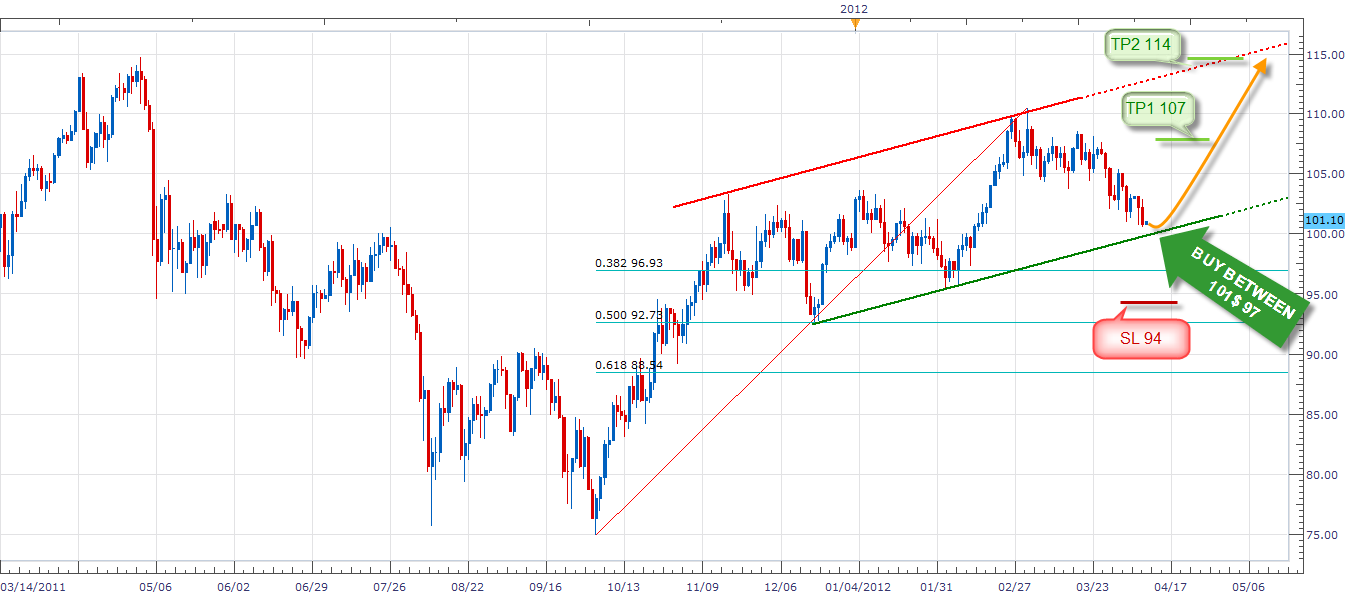Select the 0.618 88.54 Fibonacci label
The image size is (1360, 598).
tap(629, 366)
